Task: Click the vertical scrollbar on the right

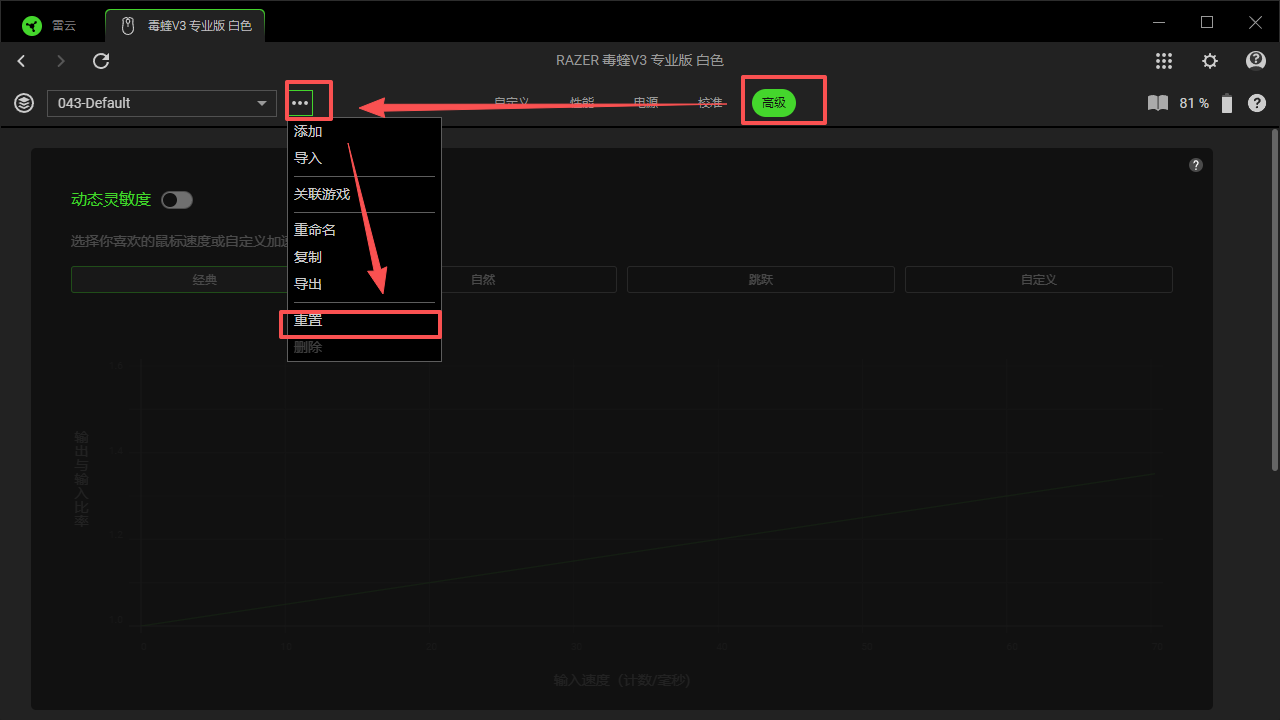Action: coord(1274,300)
